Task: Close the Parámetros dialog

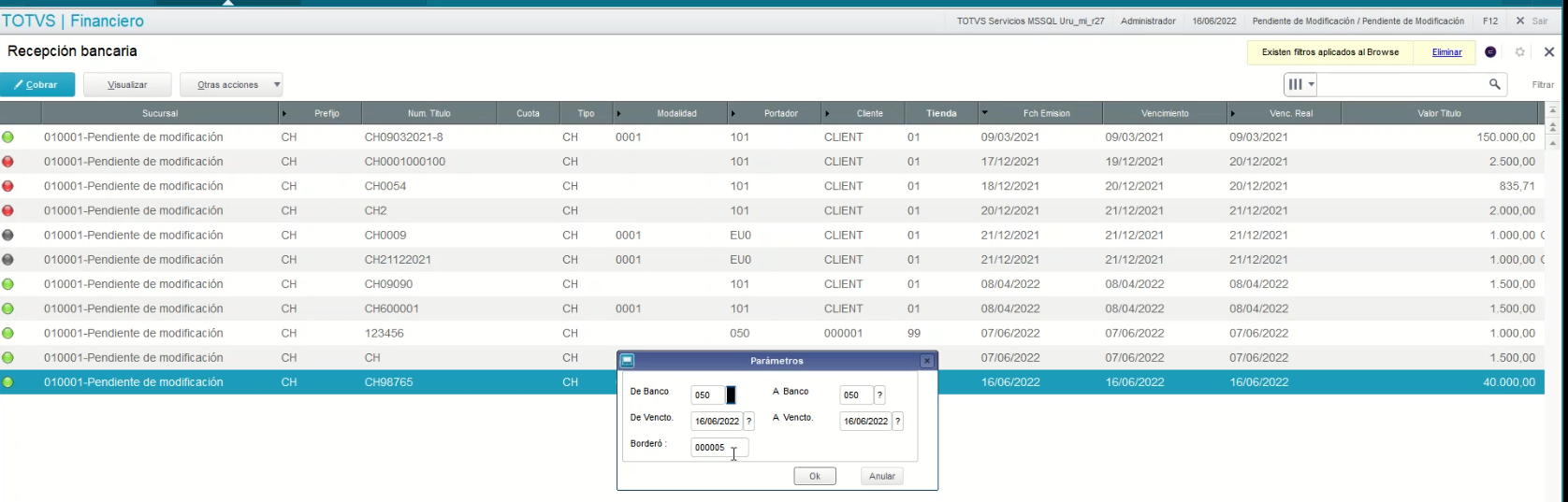Action: click(927, 361)
